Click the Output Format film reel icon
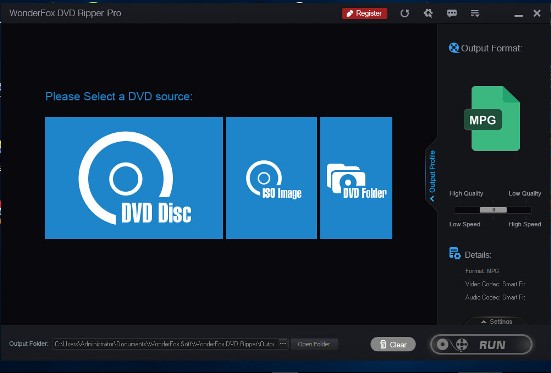551x373 pixels. (x=454, y=48)
